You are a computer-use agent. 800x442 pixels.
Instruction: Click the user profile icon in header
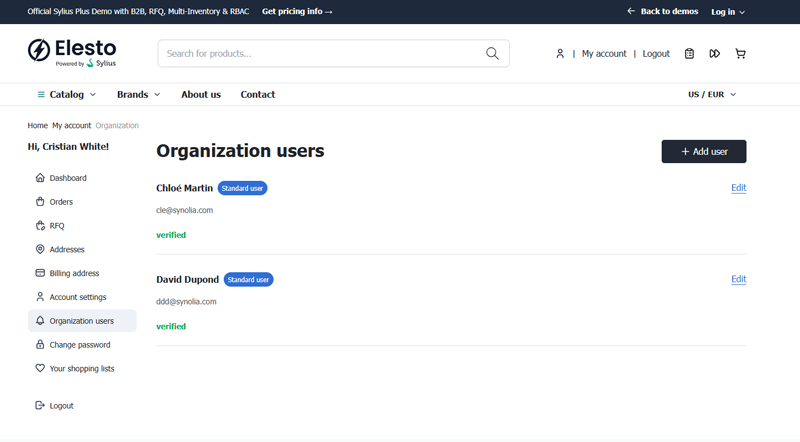[x=560, y=54]
